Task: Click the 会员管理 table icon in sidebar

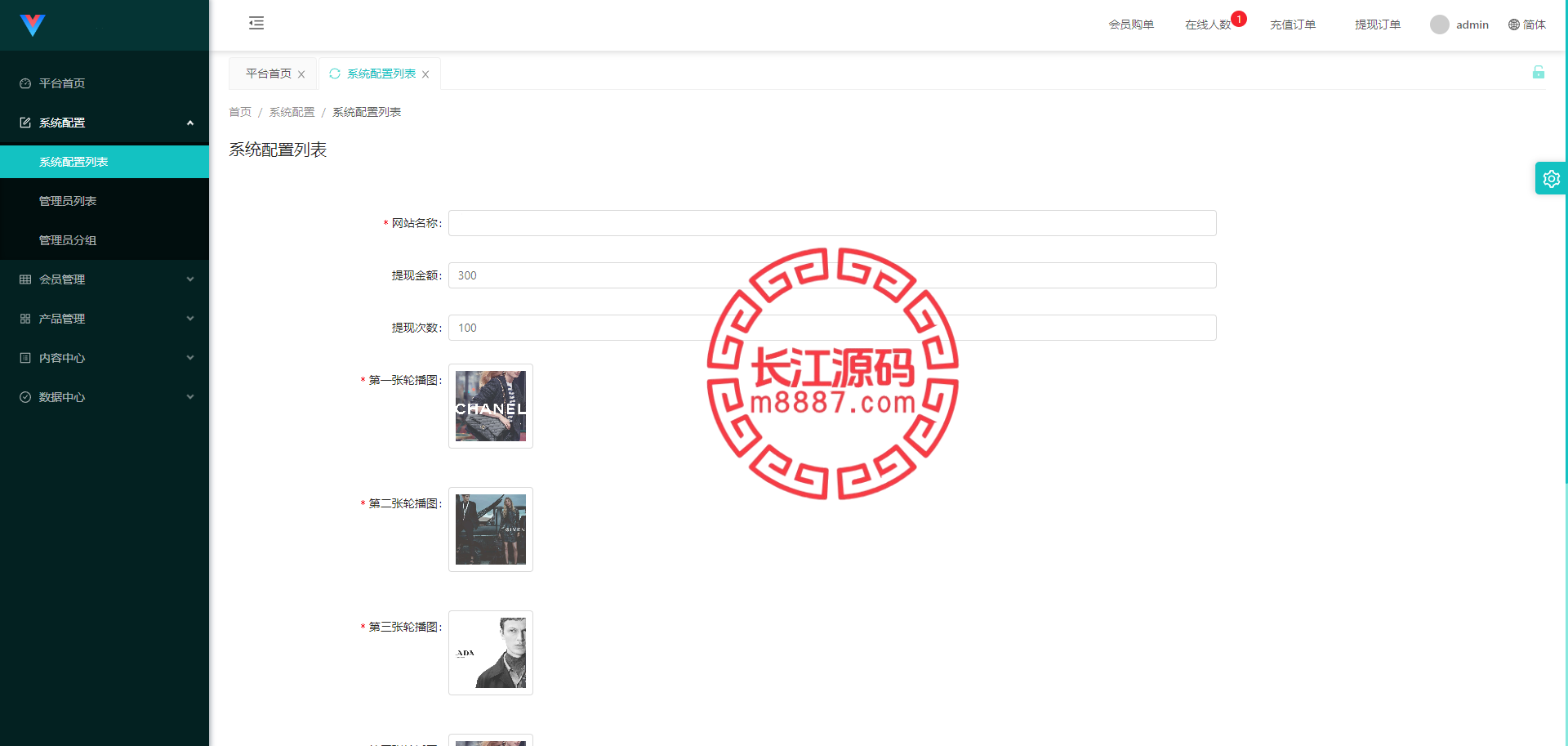Action: click(x=25, y=279)
